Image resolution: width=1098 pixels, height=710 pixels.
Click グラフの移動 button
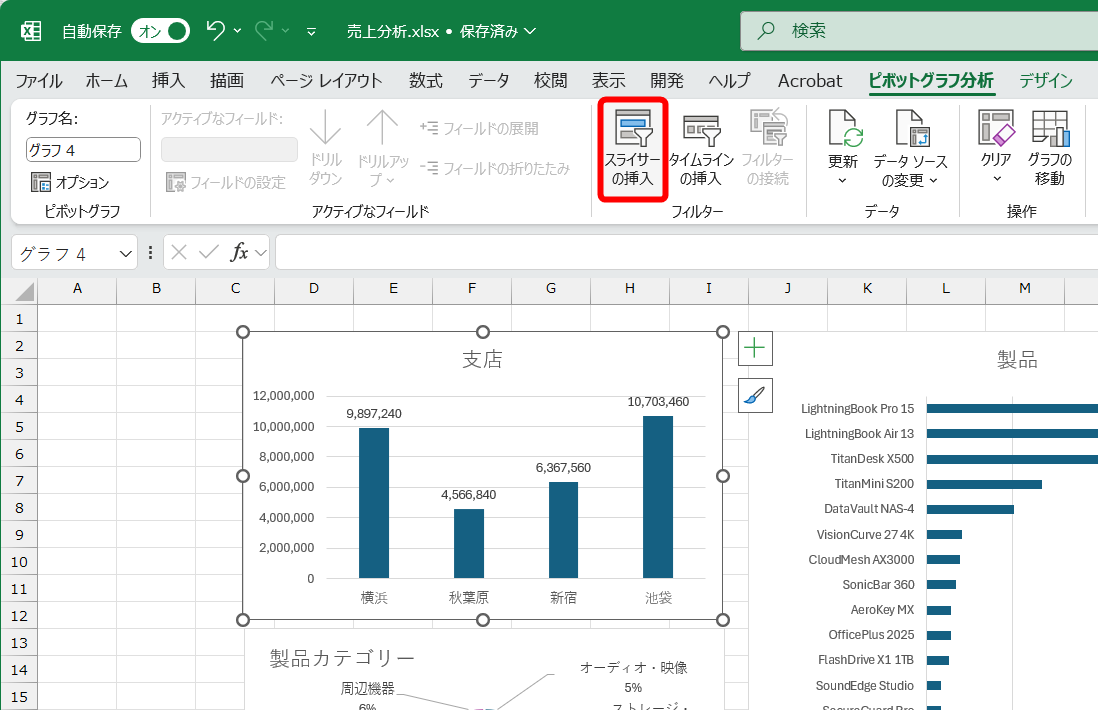(x=1050, y=148)
